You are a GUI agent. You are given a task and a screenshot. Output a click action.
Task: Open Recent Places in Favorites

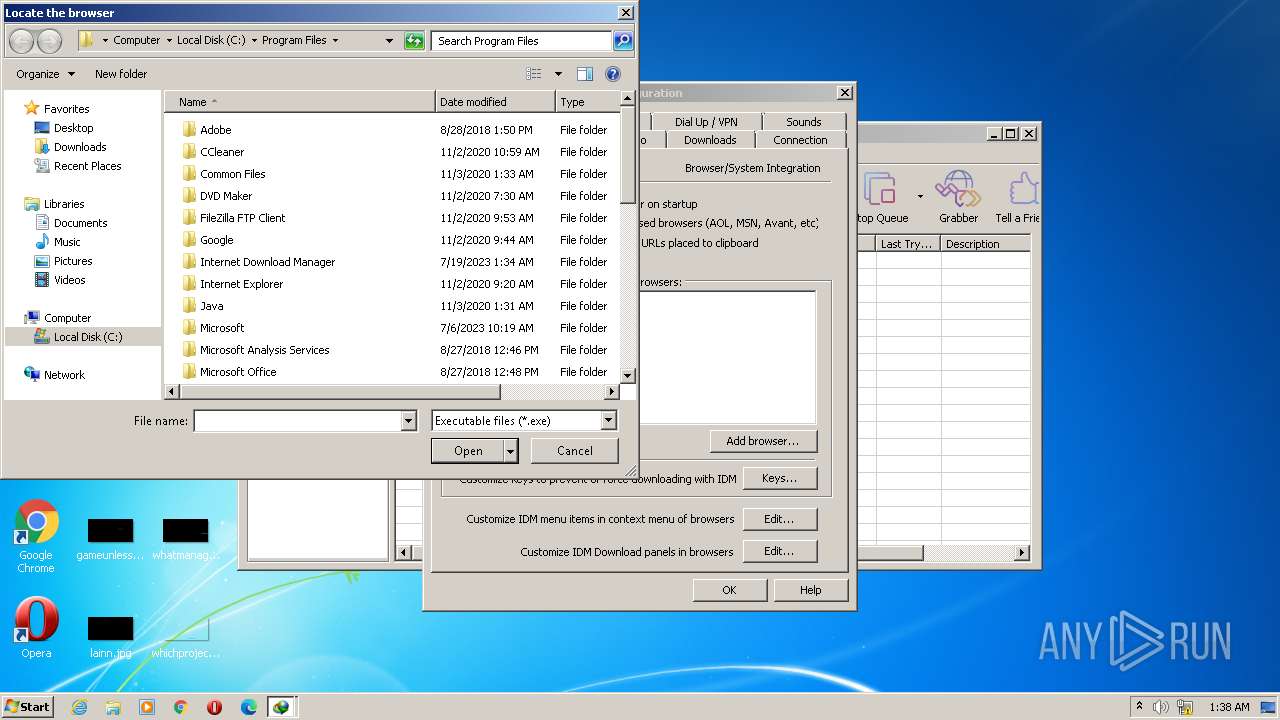87,166
